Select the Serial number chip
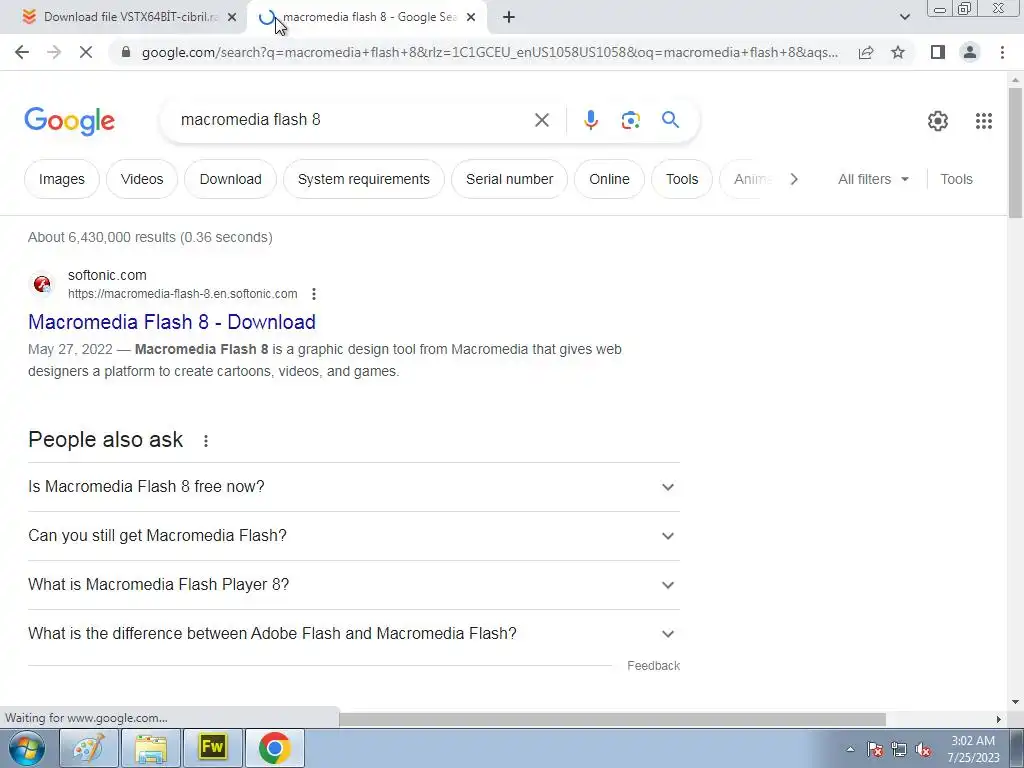Image resolution: width=1024 pixels, height=768 pixels. click(x=509, y=179)
